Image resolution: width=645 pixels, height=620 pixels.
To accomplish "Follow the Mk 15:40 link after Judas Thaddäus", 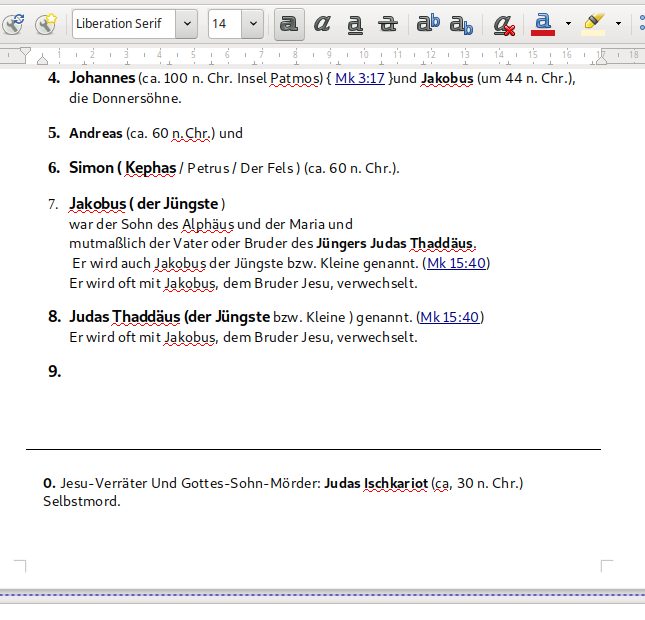I will coord(450,317).
